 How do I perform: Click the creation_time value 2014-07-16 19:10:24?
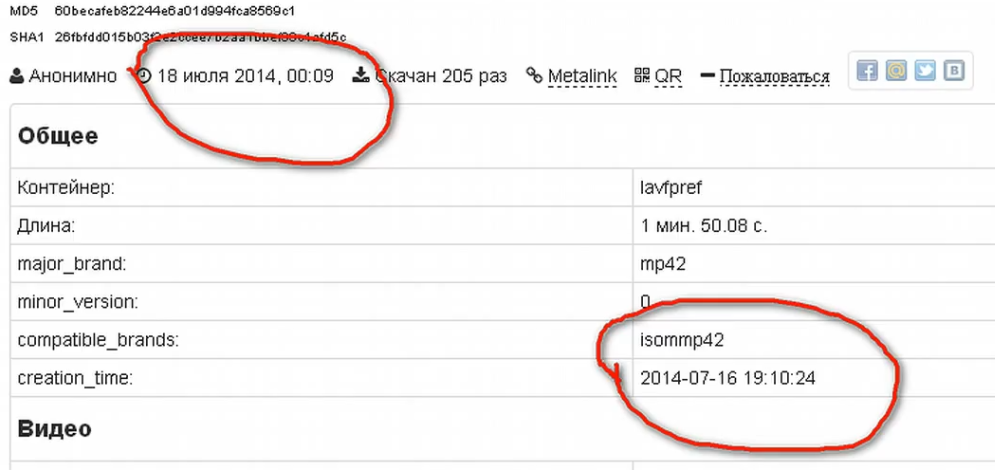tap(726, 378)
